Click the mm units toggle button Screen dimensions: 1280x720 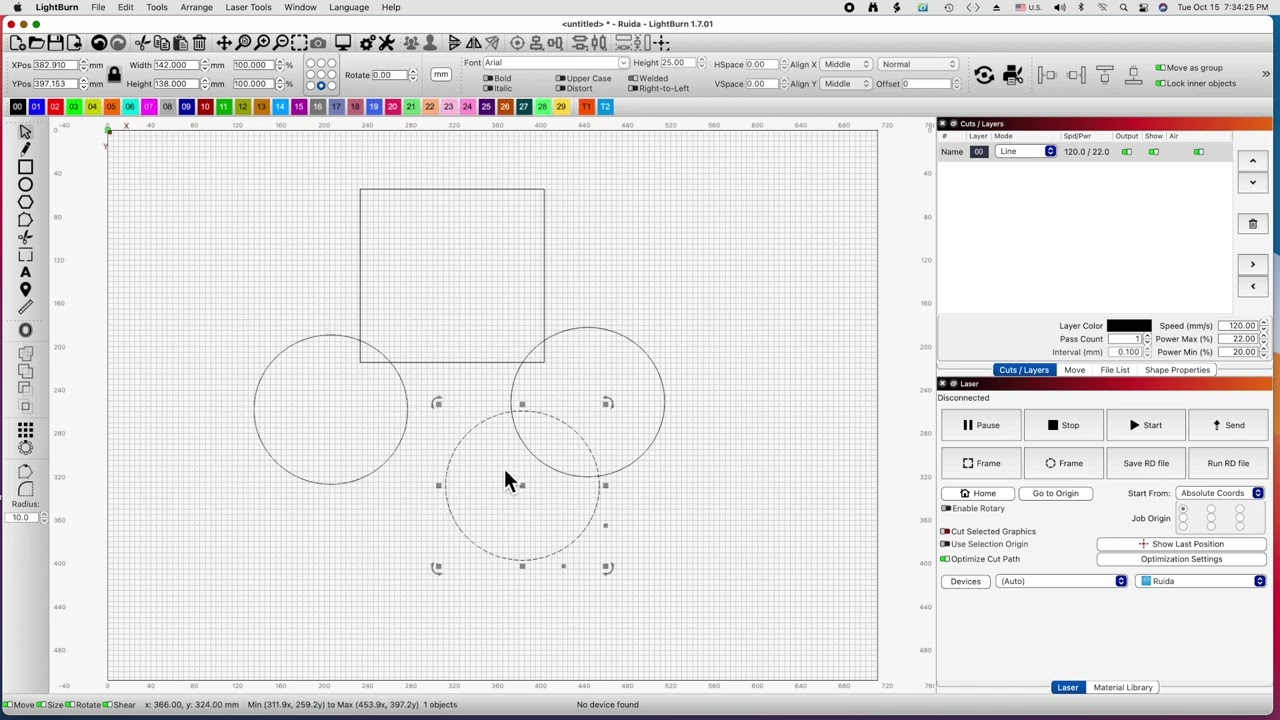click(440, 75)
